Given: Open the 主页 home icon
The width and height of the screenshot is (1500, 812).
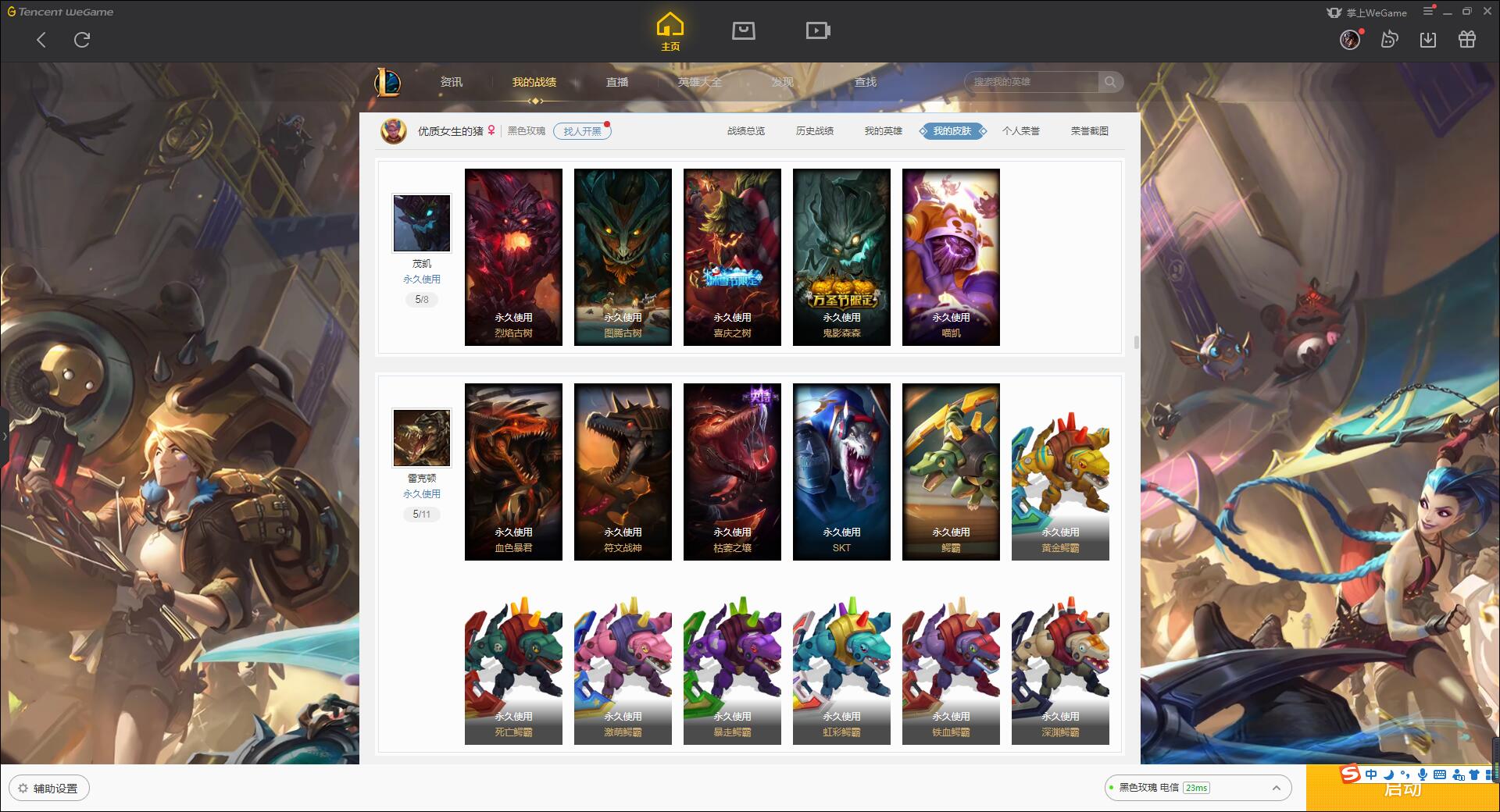Looking at the screenshot, I should [x=670, y=32].
